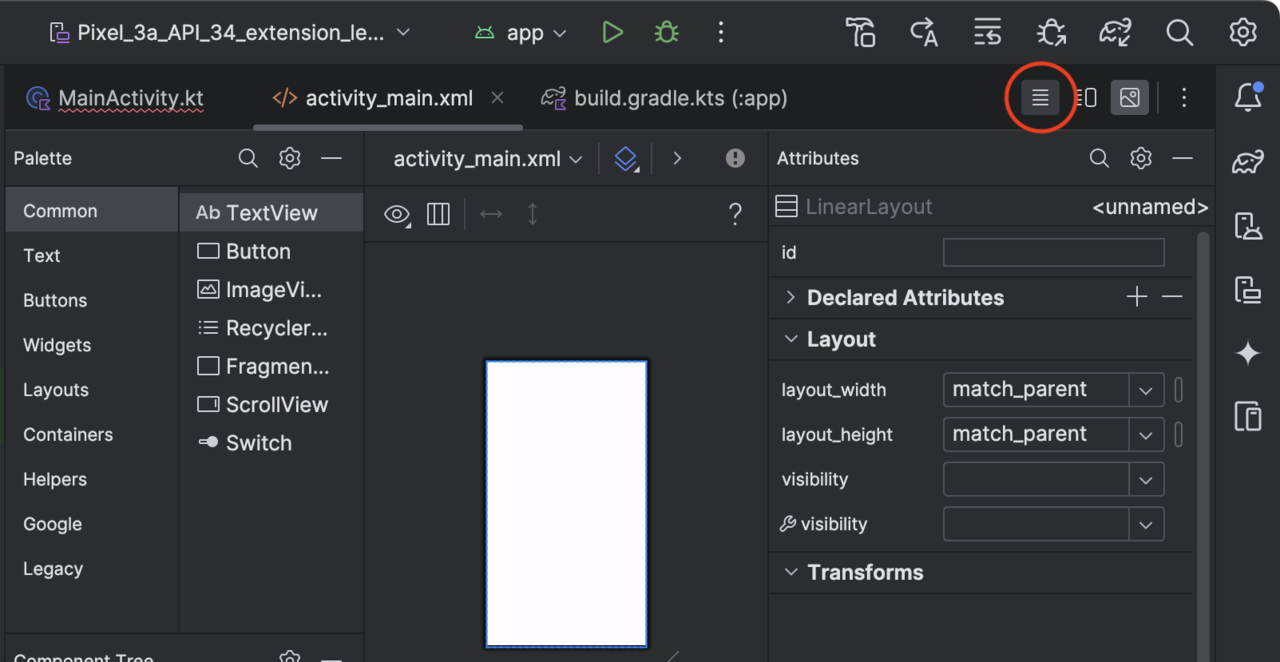This screenshot has height=662, width=1280.
Task: Select the Buttons category in Palette
Action: (55, 301)
